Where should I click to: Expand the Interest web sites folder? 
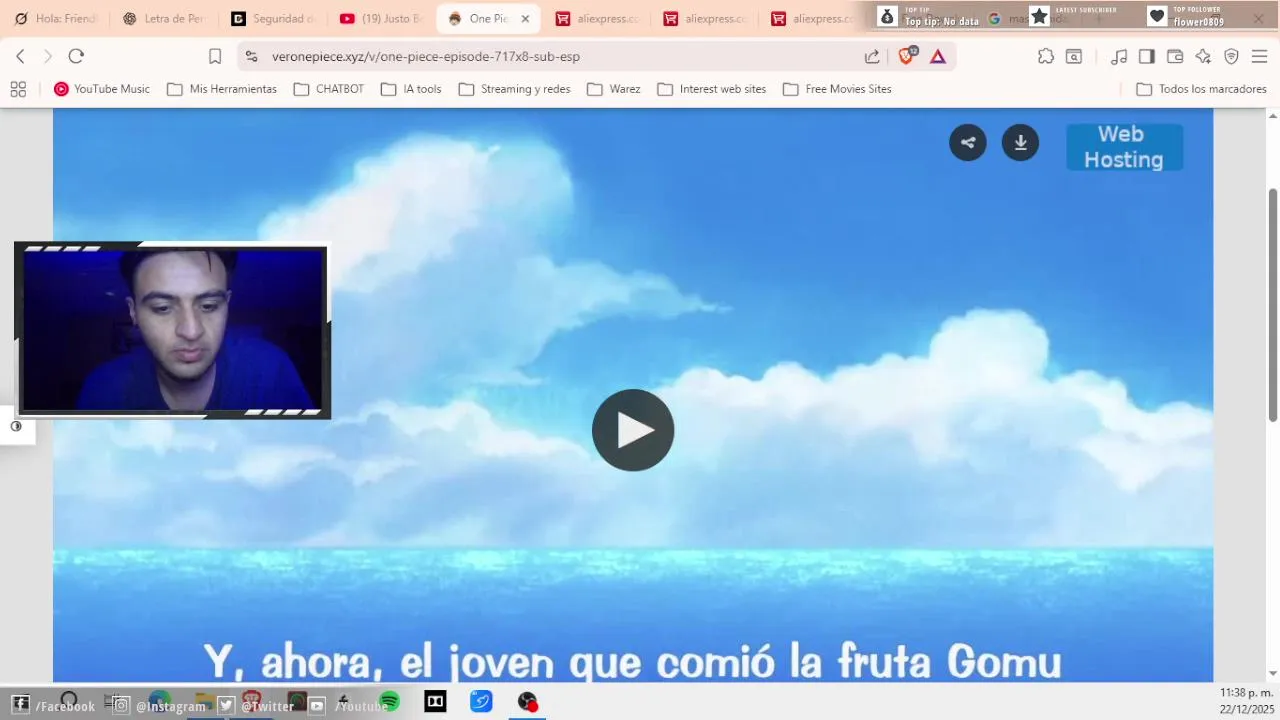(x=712, y=89)
